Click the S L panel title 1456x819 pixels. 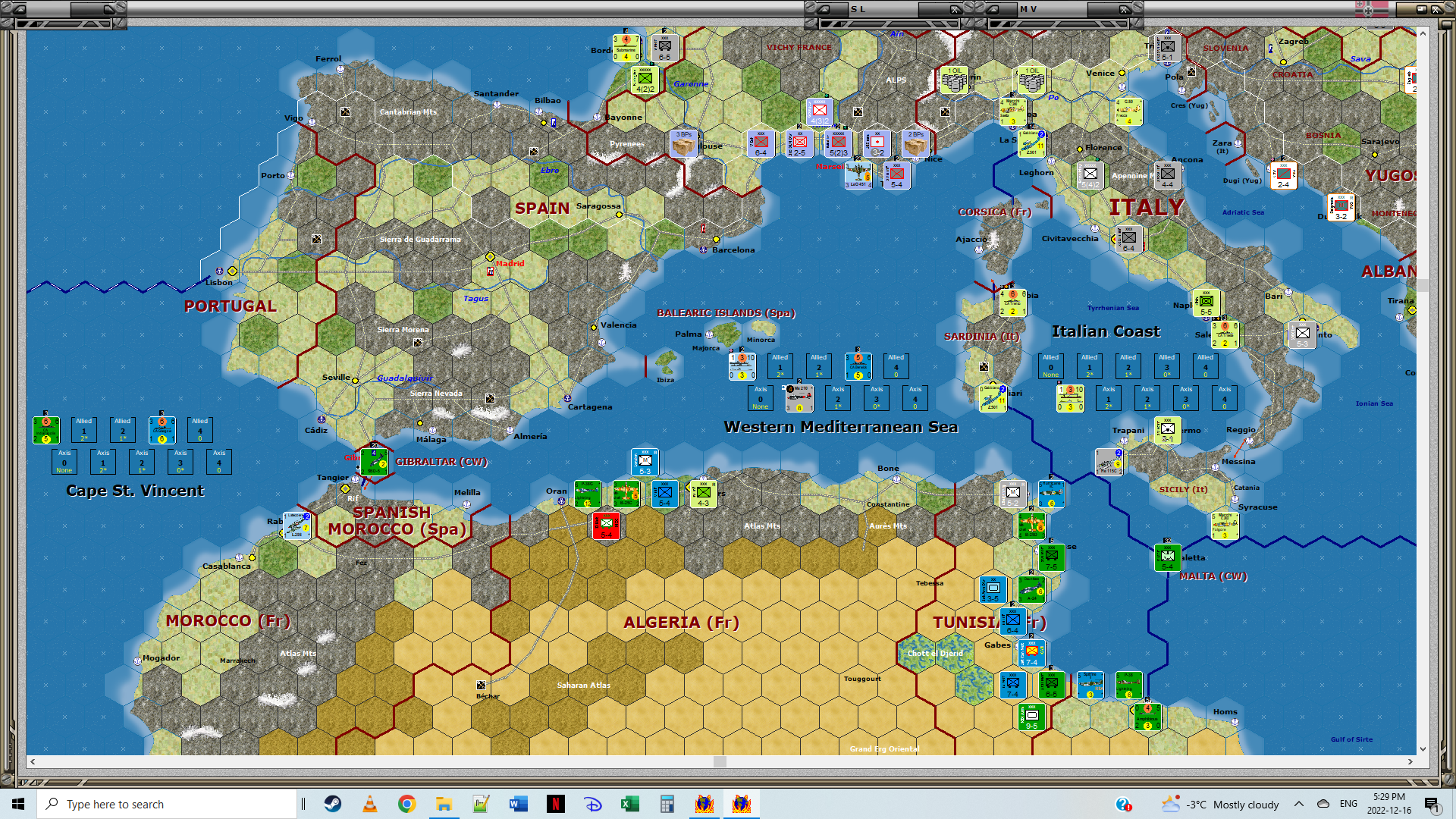[858, 9]
